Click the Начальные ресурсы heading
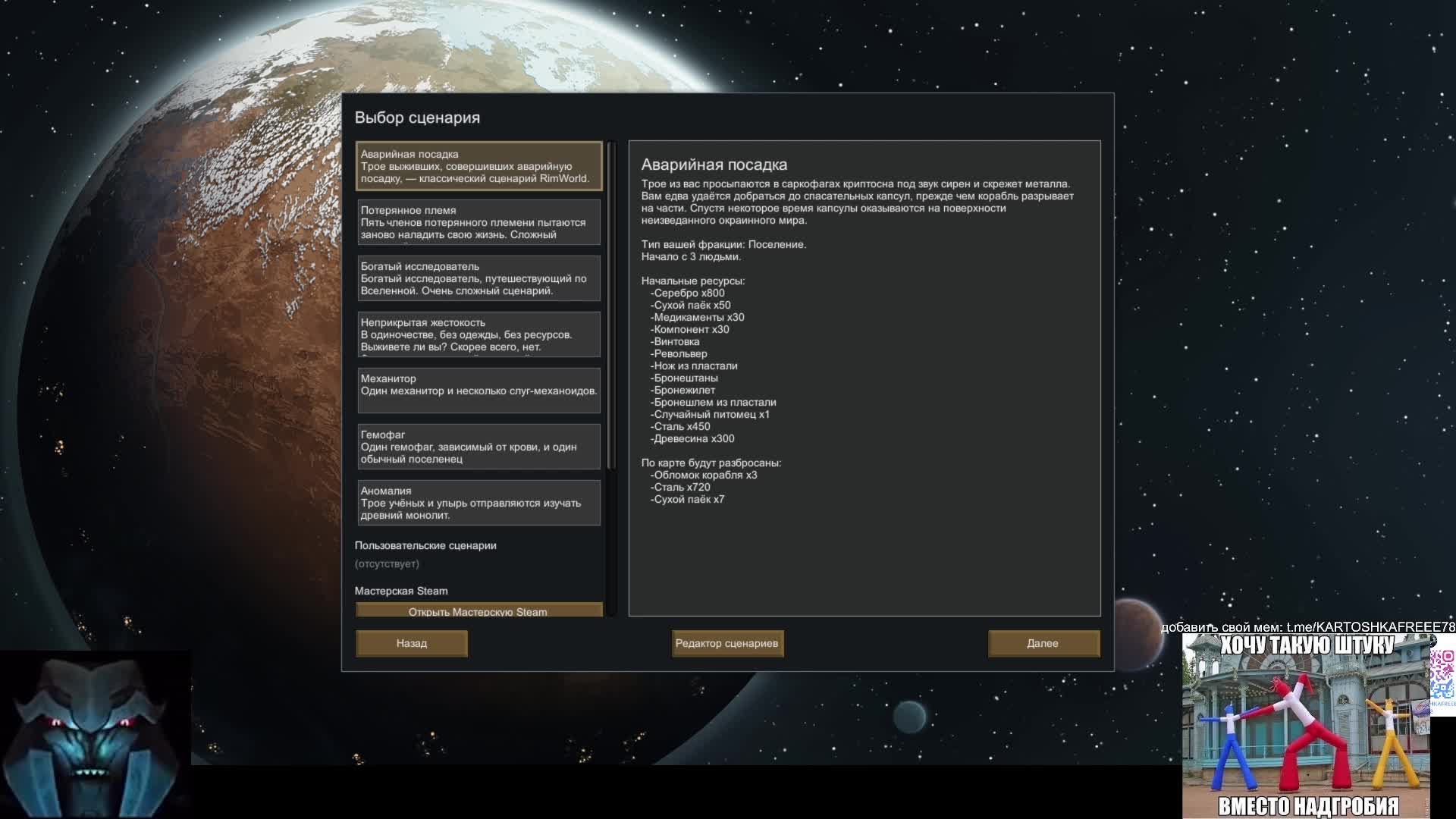The width and height of the screenshot is (1456, 819). coord(693,281)
